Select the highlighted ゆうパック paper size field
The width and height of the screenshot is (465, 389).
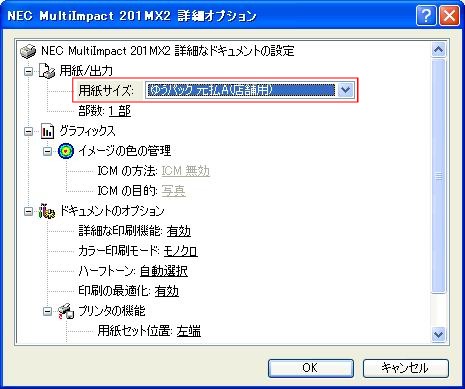[x=240, y=90]
